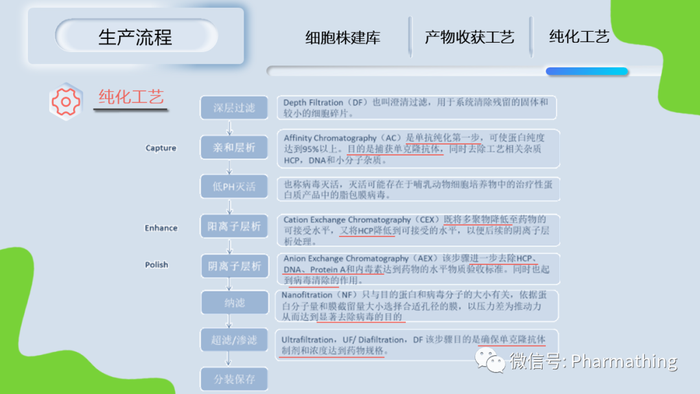The height and width of the screenshot is (394, 700).
Task: Click the Depth Filtration description box
Action: [417, 108]
